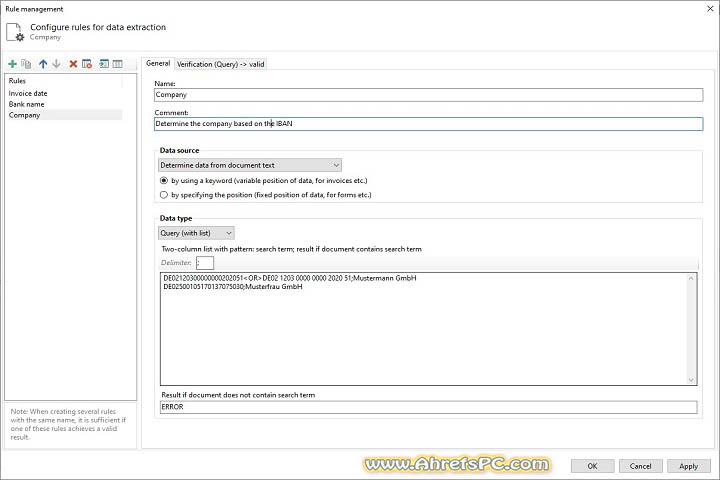Select the Company rule in the list

[64, 115]
